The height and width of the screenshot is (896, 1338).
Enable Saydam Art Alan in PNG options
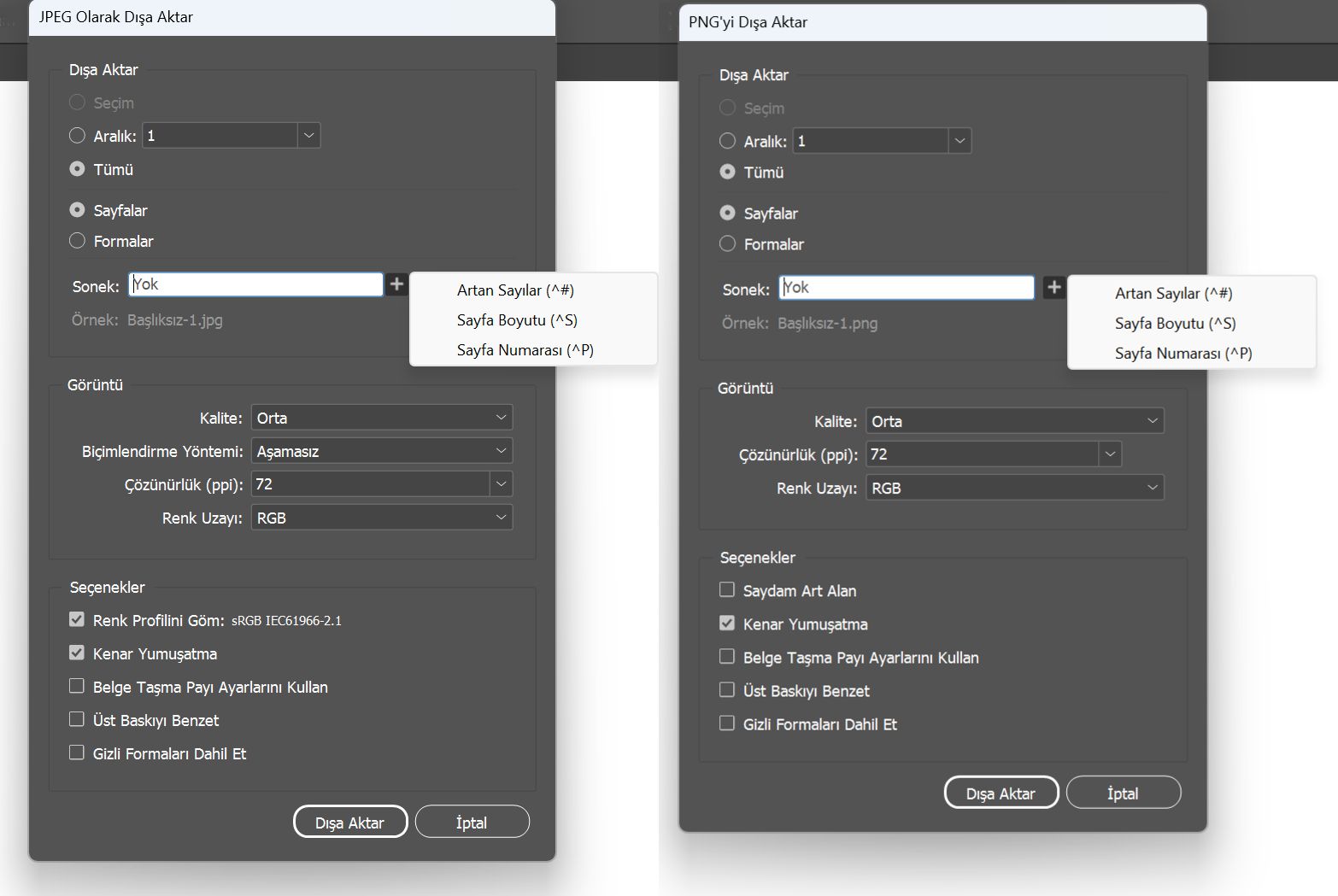tap(727, 589)
